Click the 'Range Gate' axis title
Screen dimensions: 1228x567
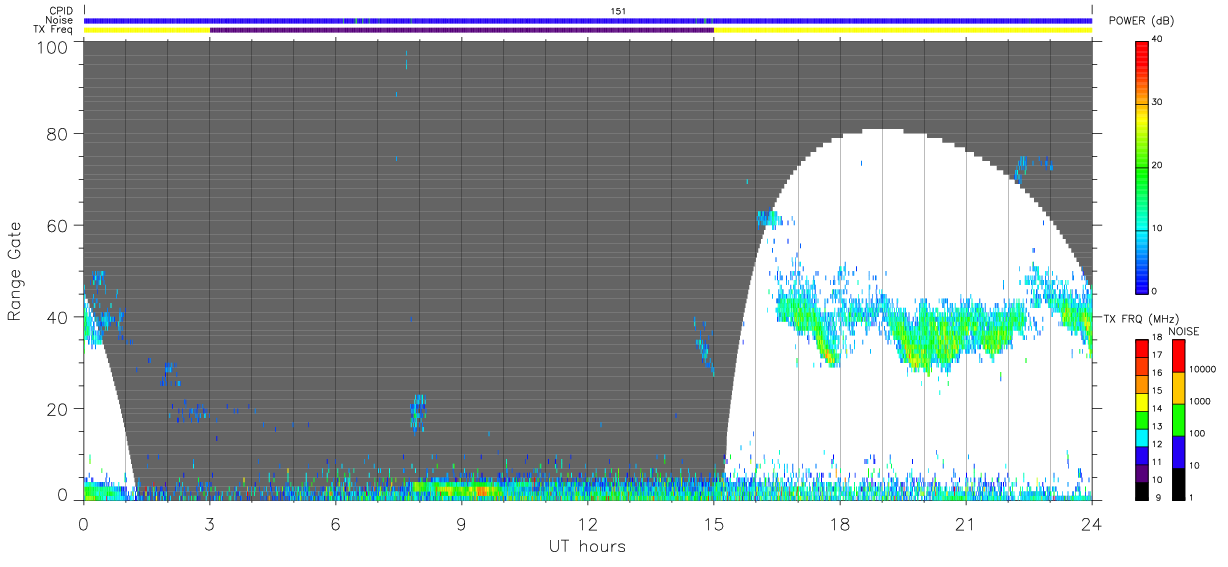click(x=15, y=271)
